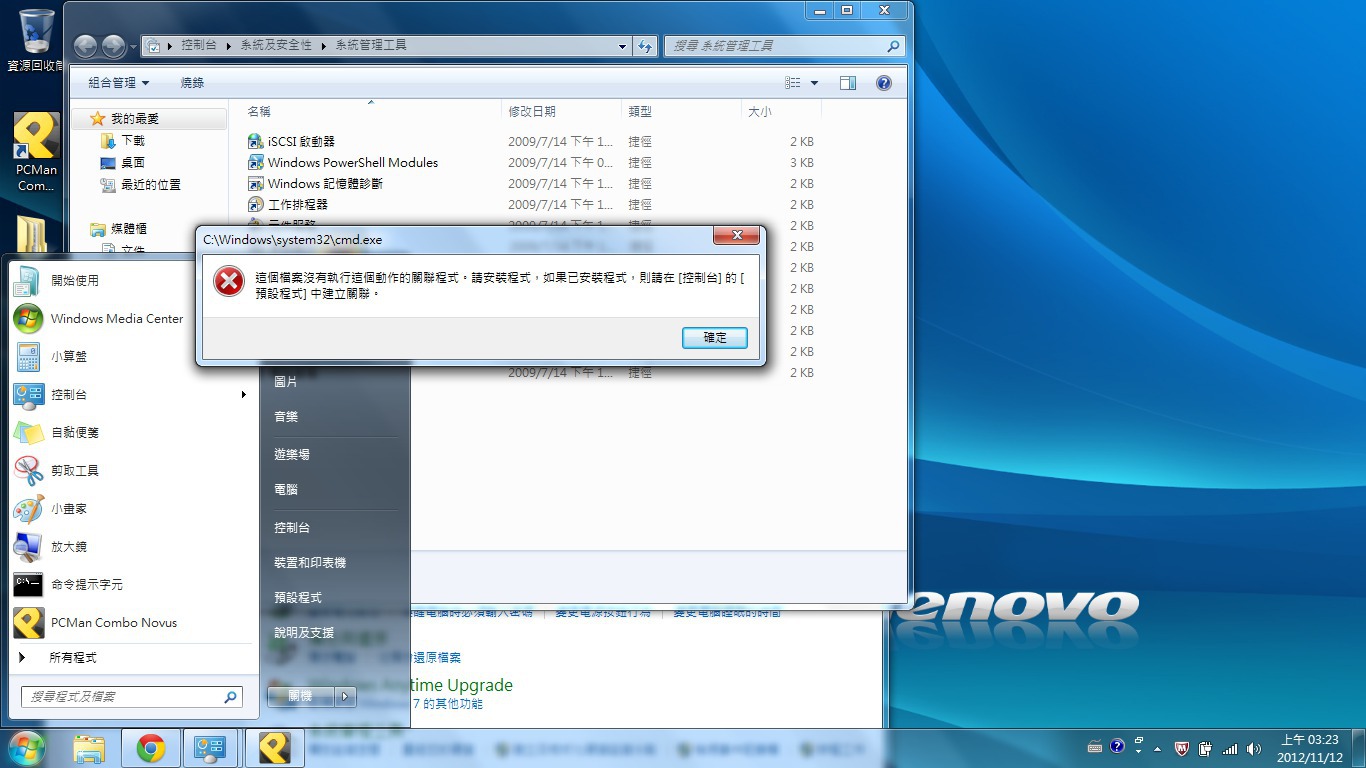Open the address bar history dropdown

(x=622, y=46)
